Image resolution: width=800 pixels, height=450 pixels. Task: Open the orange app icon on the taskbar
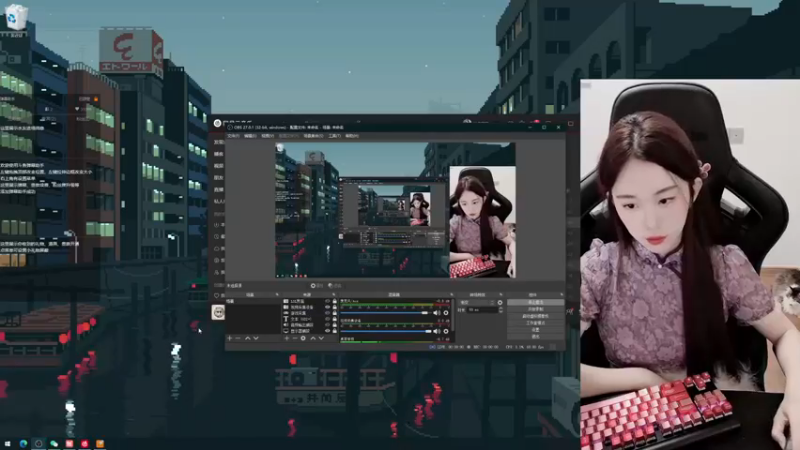[x=99, y=444]
